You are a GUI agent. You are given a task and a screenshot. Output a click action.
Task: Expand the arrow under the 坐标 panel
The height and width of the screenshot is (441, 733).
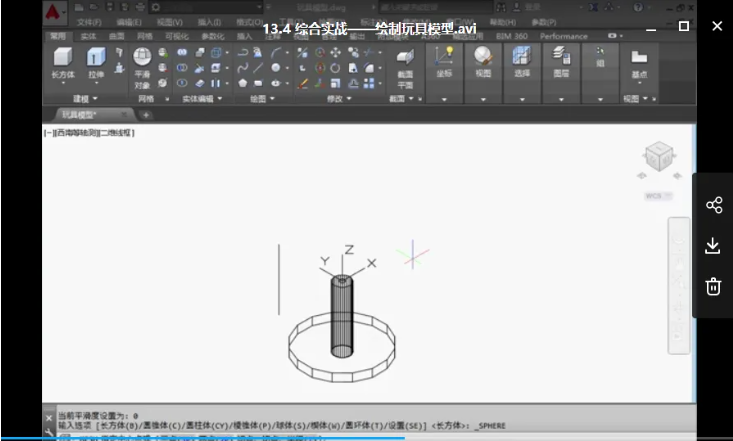(444, 99)
